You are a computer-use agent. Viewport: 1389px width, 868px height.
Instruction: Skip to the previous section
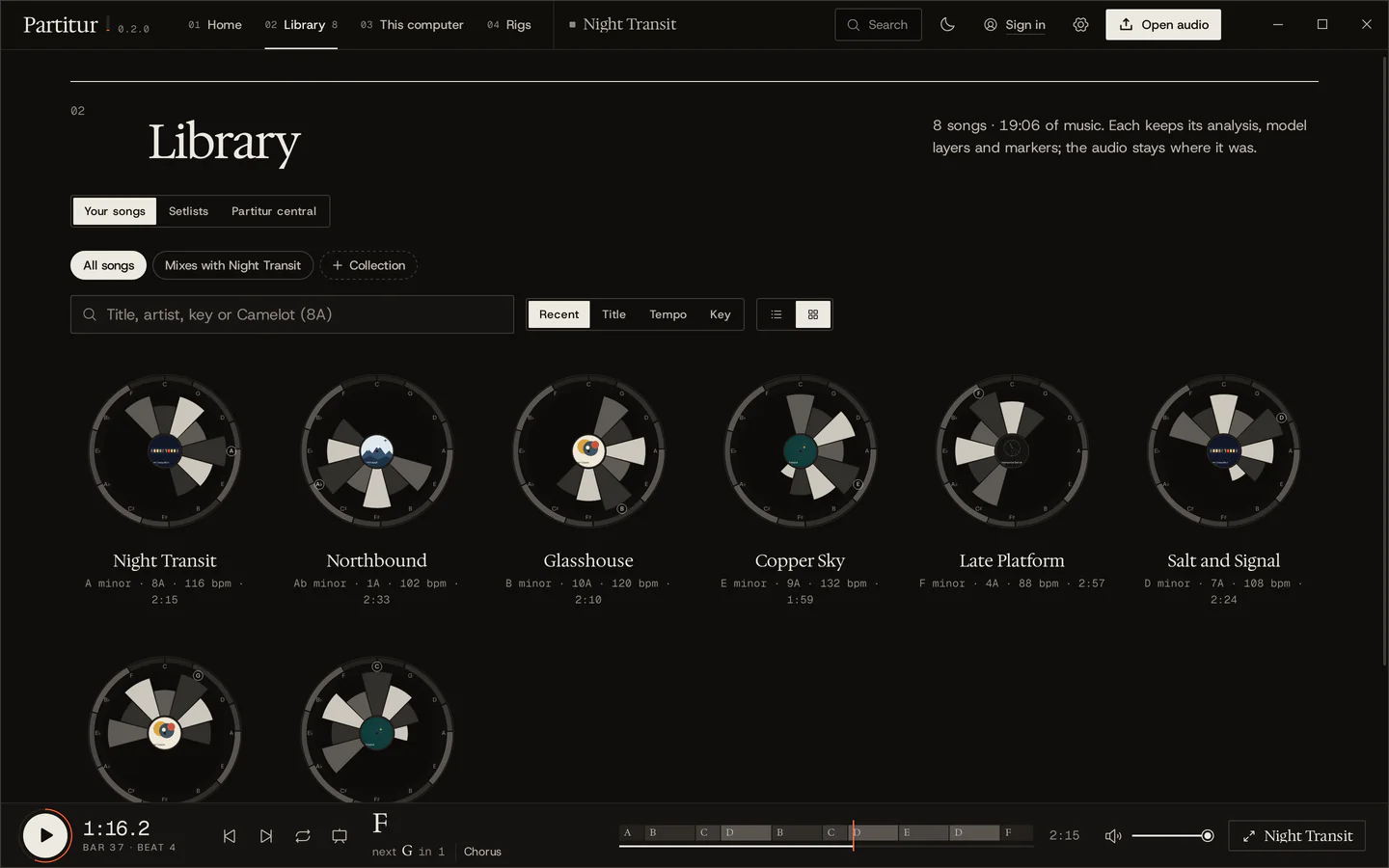(230, 836)
